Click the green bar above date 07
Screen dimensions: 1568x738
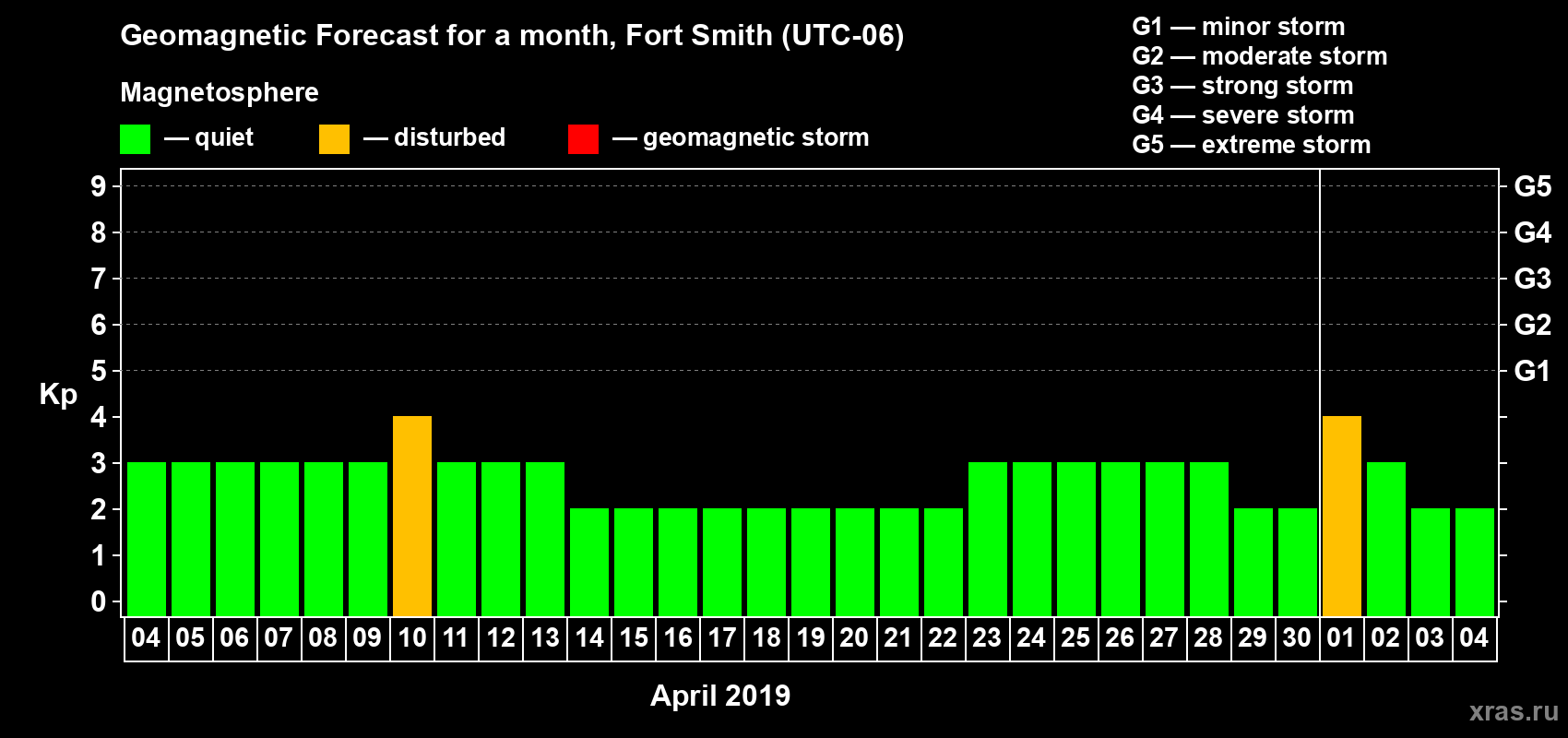point(279,540)
